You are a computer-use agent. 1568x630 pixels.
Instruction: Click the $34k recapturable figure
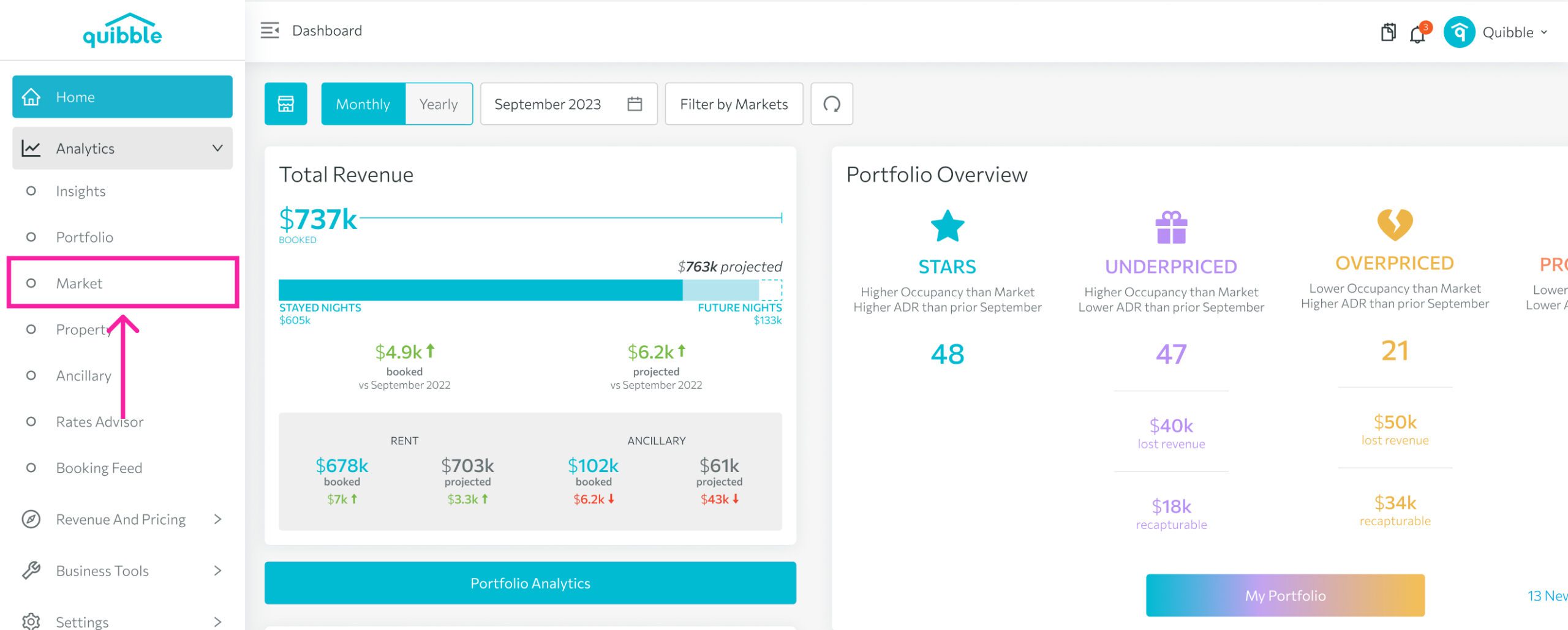point(1395,503)
